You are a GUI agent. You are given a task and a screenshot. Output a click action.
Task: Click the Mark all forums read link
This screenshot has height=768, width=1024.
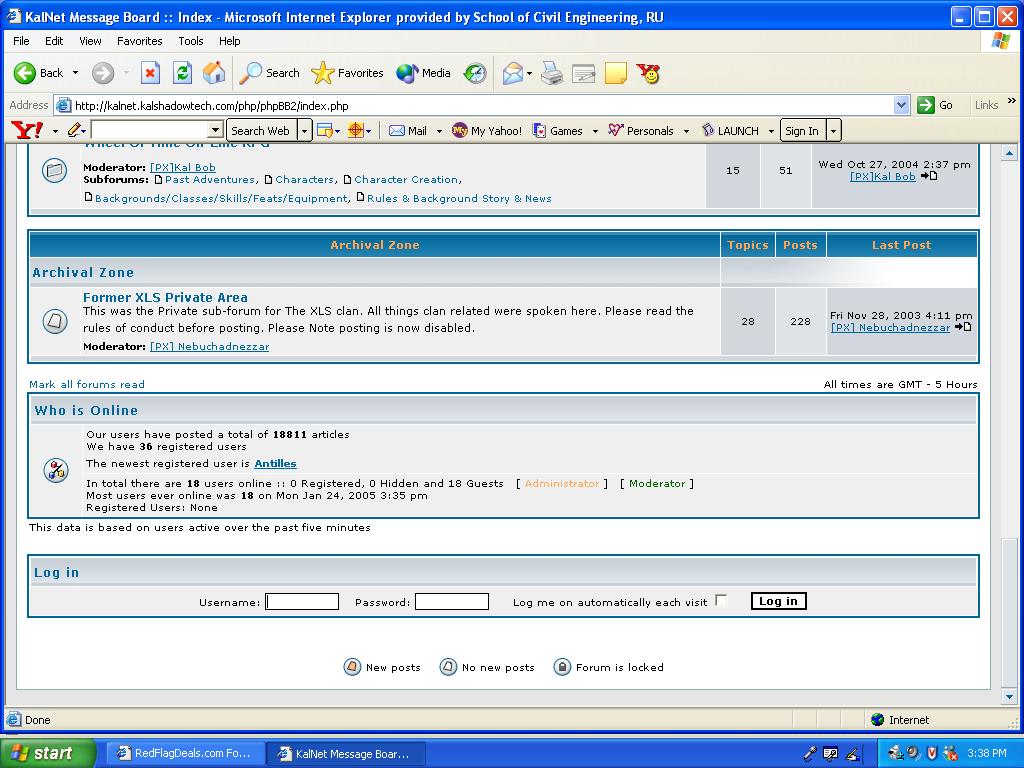pyautogui.click(x=87, y=384)
